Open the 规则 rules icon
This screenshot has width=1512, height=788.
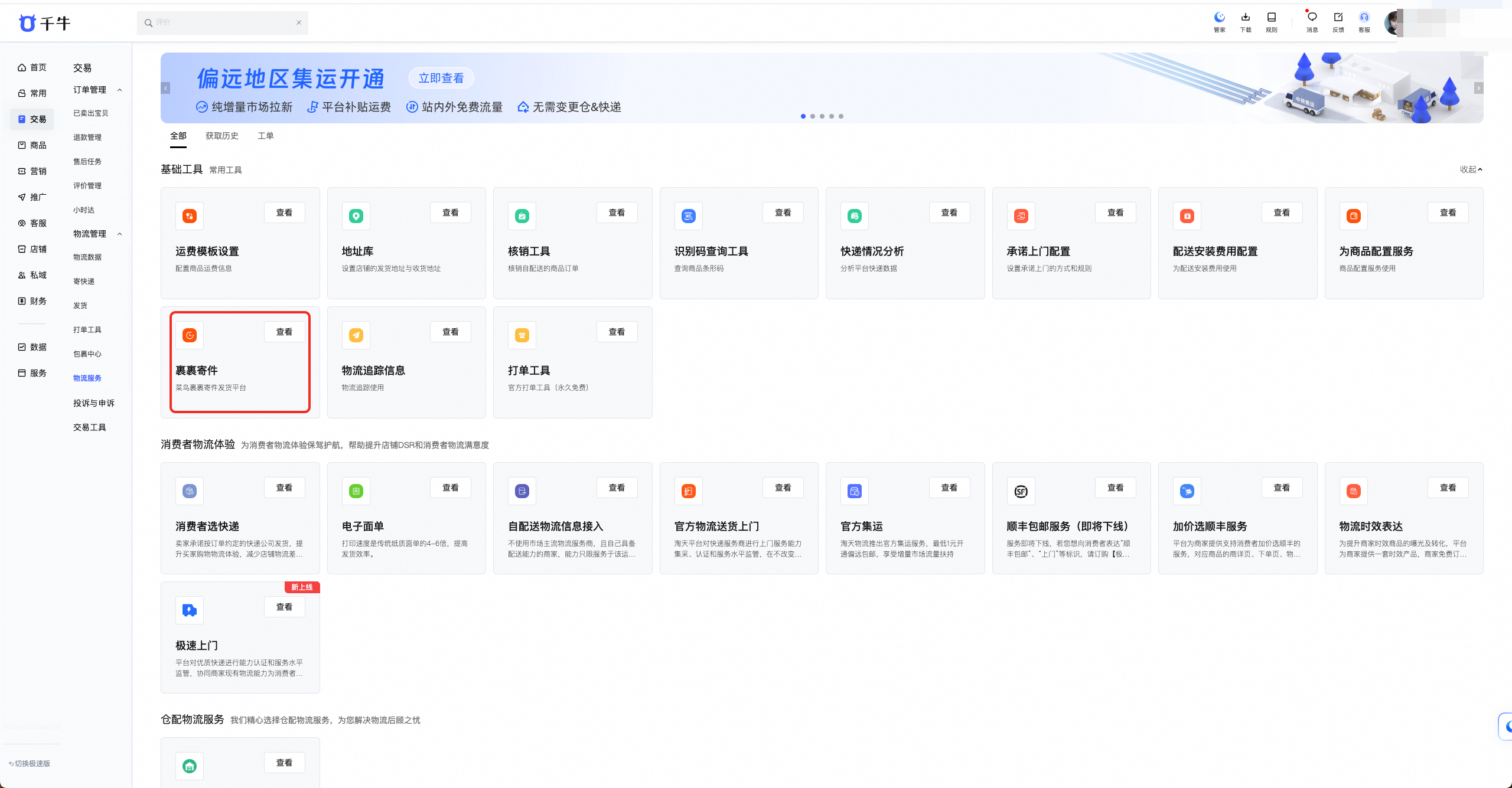click(1271, 21)
